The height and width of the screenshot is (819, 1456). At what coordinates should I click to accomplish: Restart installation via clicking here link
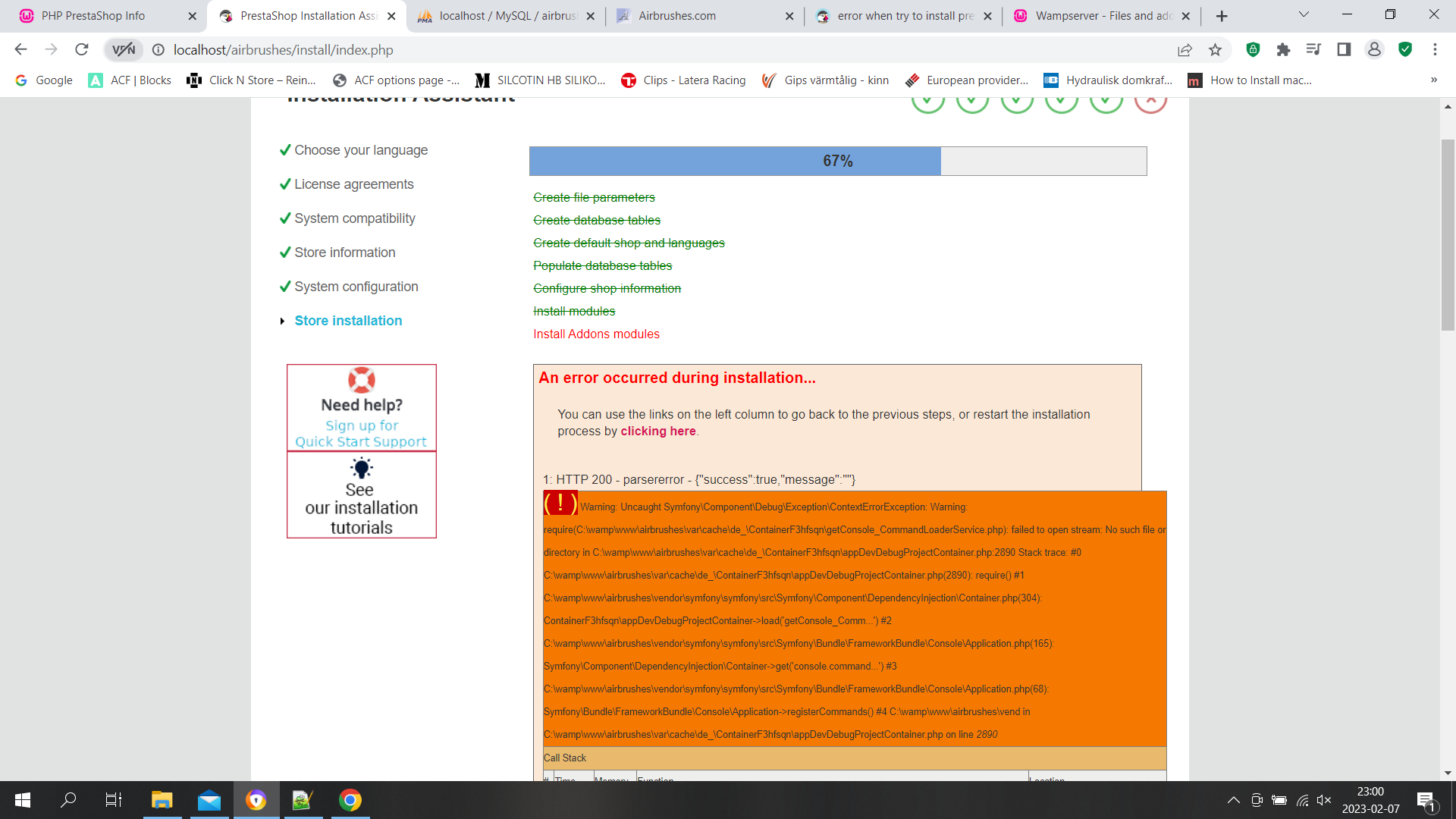(x=658, y=431)
